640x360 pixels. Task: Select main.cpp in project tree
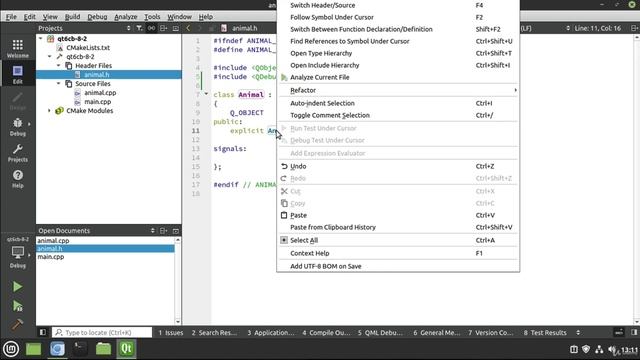(x=98, y=102)
